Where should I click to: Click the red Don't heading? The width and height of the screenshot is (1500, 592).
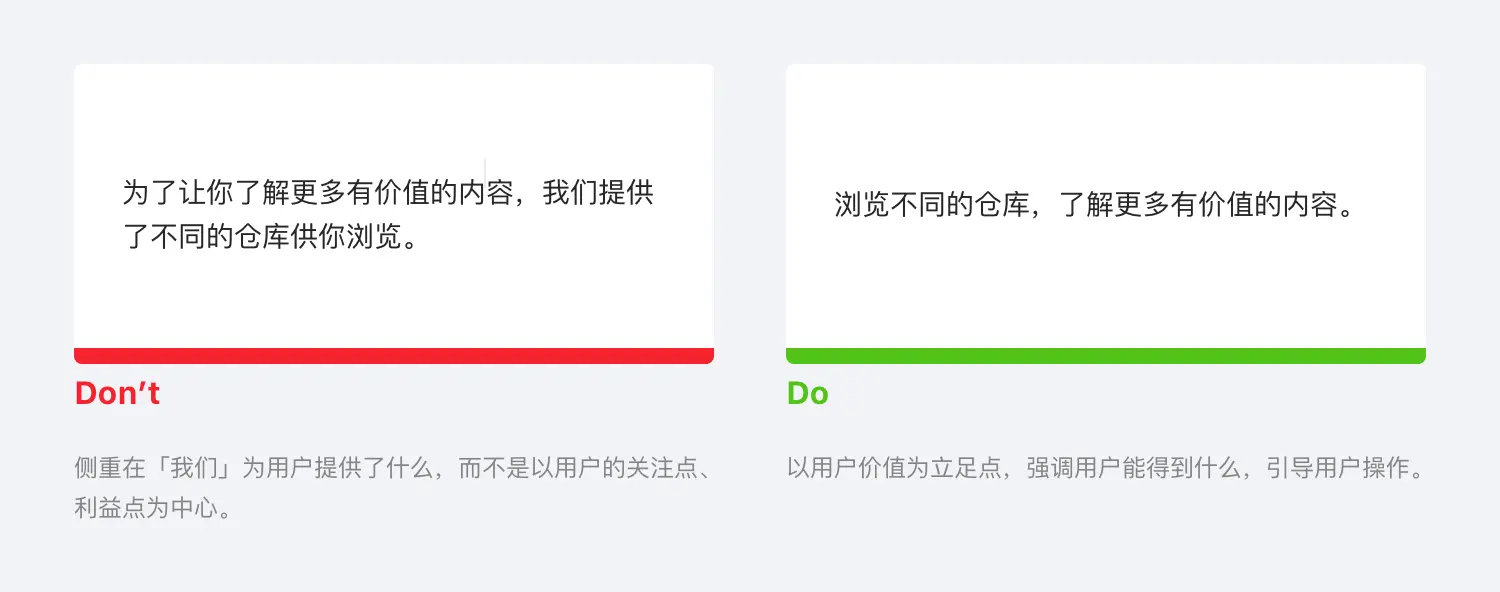pyautogui.click(x=117, y=394)
